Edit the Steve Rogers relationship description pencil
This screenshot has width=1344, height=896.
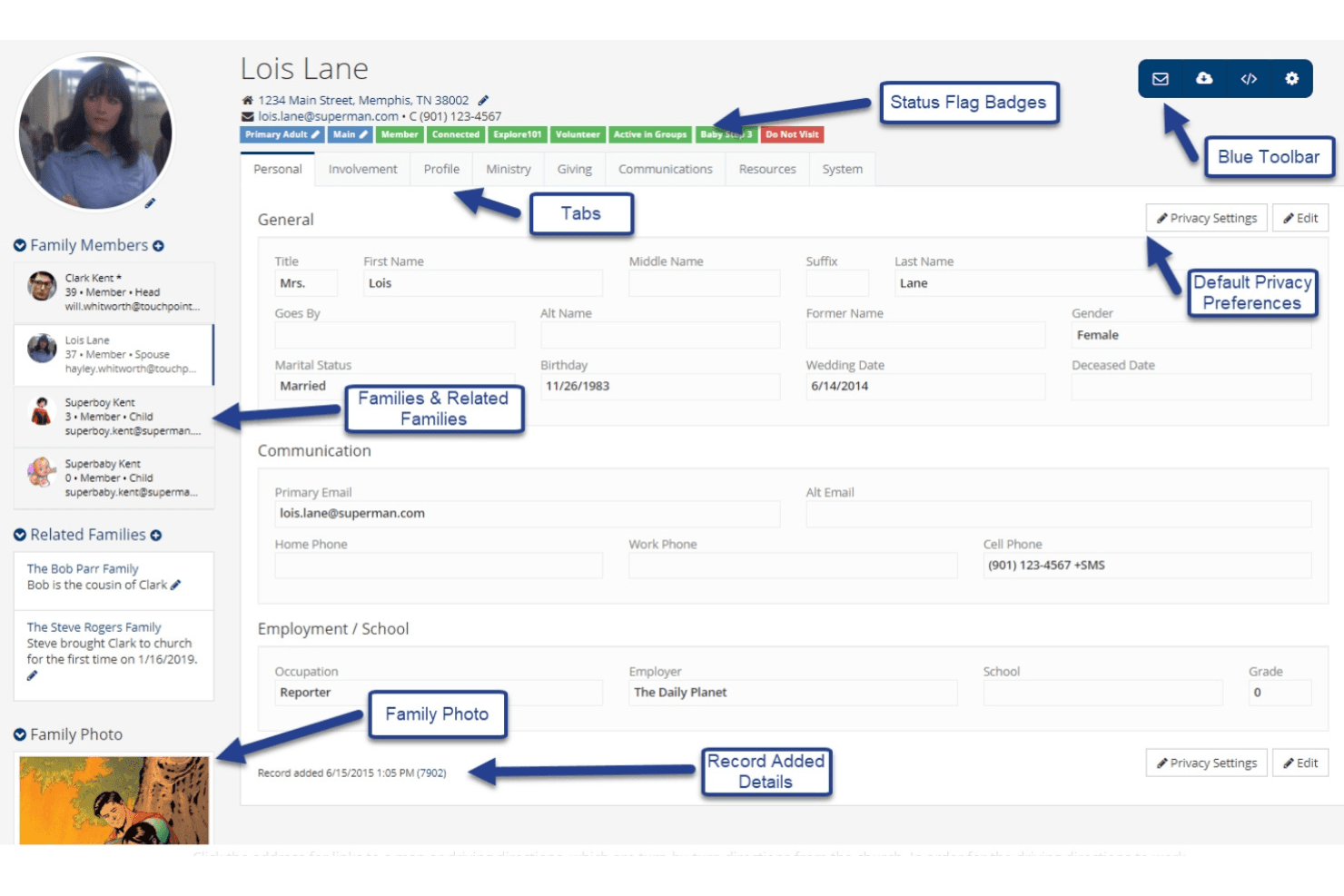[x=32, y=675]
